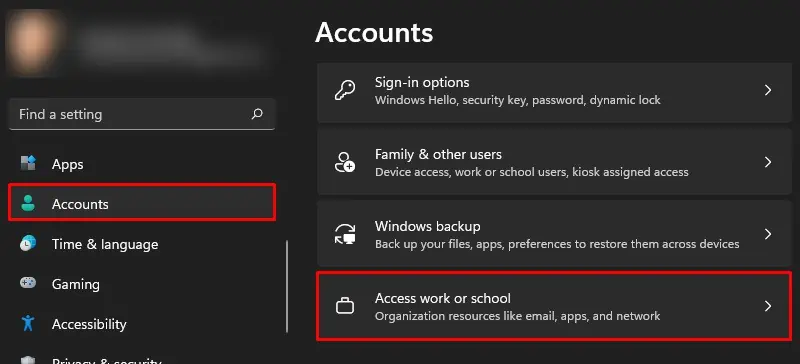
Task: Click the Windows backup sync icon
Action: tap(345, 234)
